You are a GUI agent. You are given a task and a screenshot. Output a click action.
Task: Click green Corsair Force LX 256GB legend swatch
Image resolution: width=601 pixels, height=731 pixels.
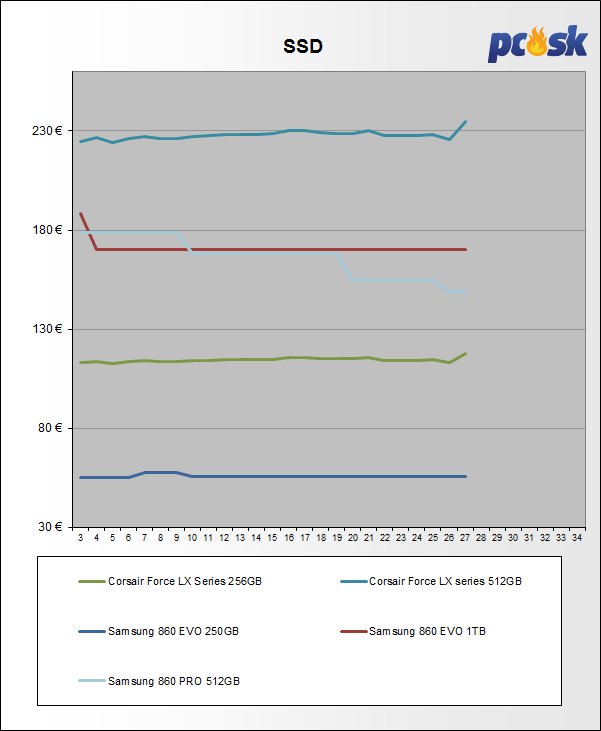pyautogui.click(x=92, y=581)
